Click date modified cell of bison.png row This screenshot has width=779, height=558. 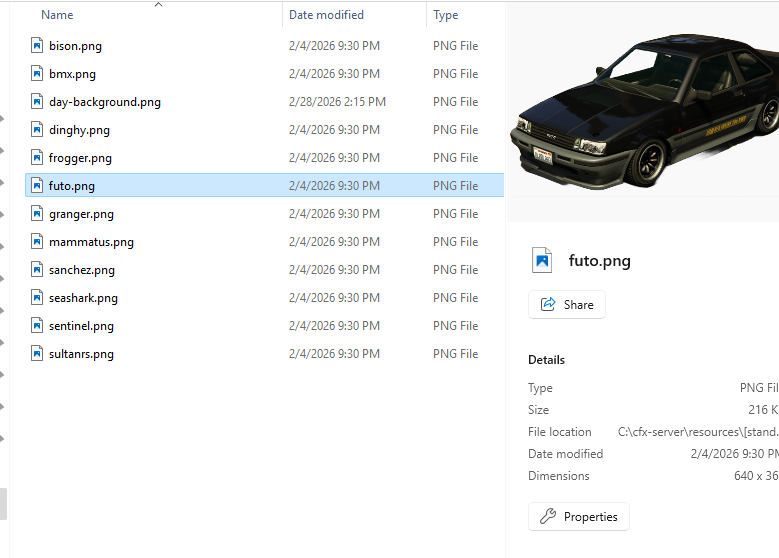coord(334,46)
